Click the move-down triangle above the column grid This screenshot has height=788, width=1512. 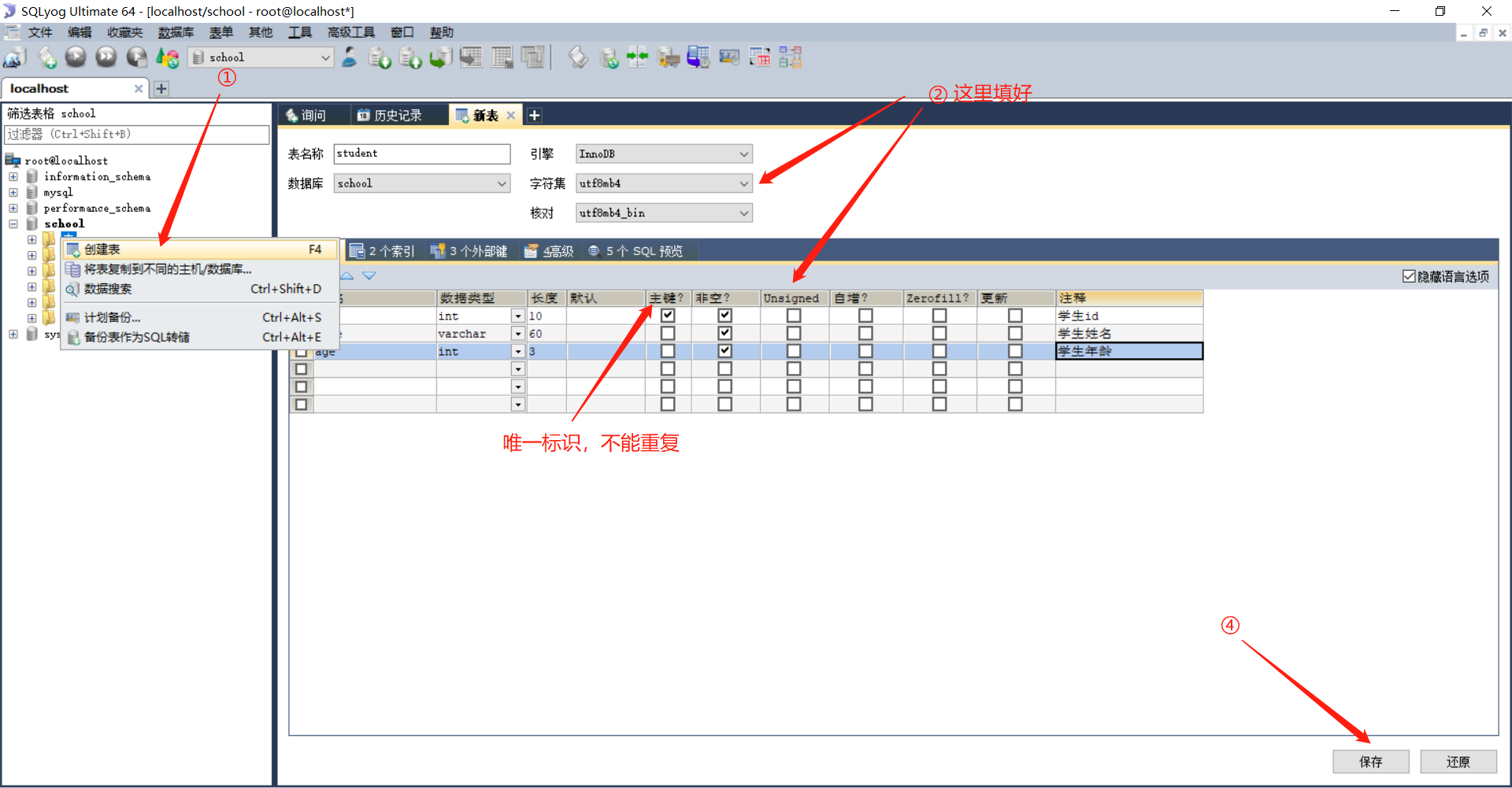tap(369, 276)
